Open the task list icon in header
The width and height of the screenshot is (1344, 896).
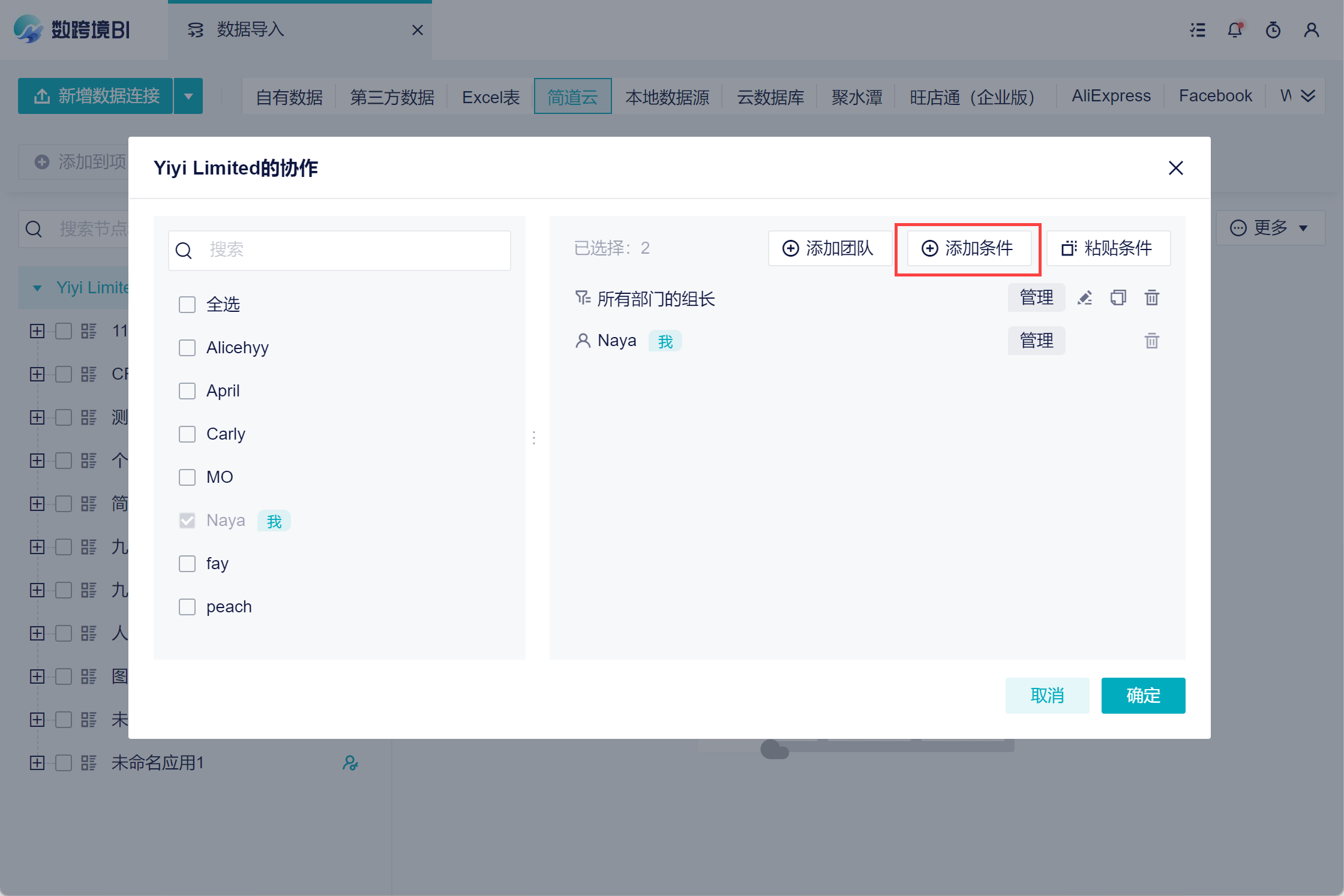pyautogui.click(x=1198, y=30)
